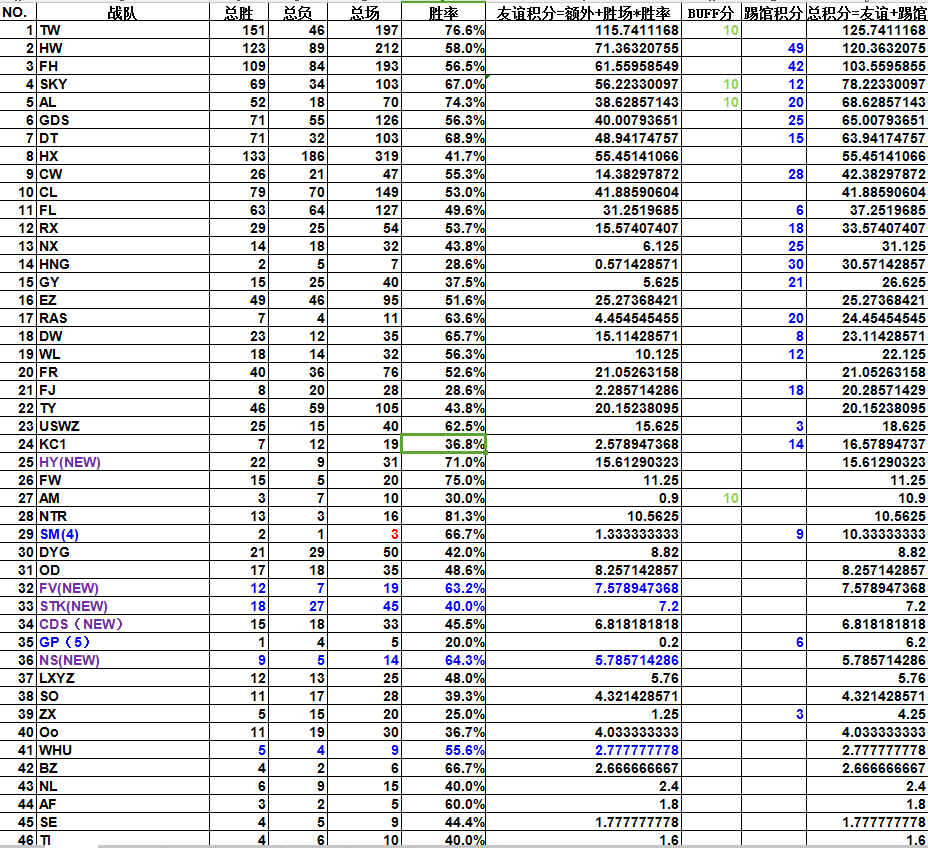The image size is (928, 848).
Task: Select the 总积分=友谊+踢馆 header cell
Action: [x=867, y=12]
